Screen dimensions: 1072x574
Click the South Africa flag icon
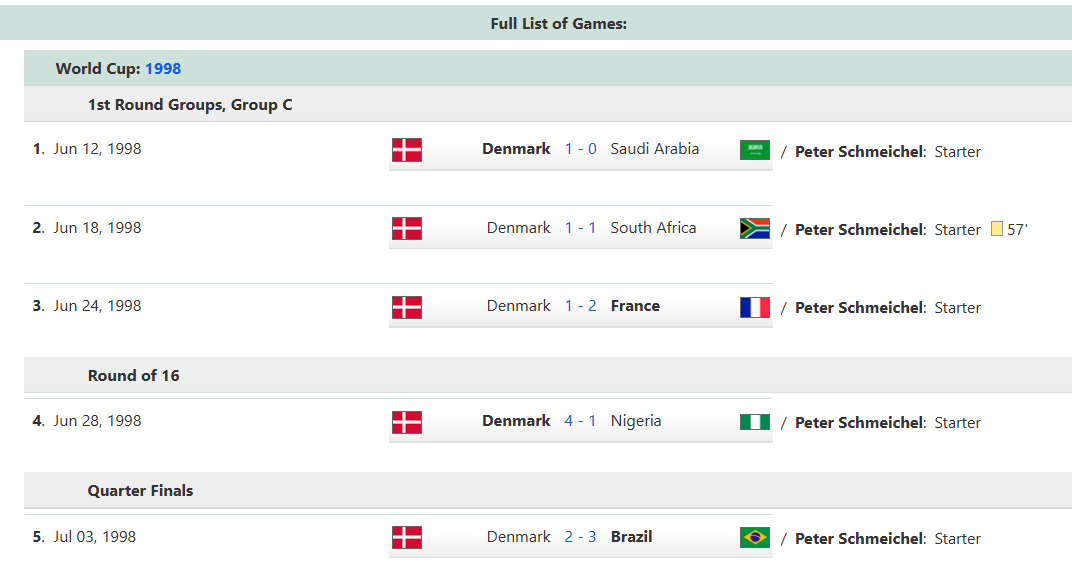pyautogui.click(x=755, y=228)
